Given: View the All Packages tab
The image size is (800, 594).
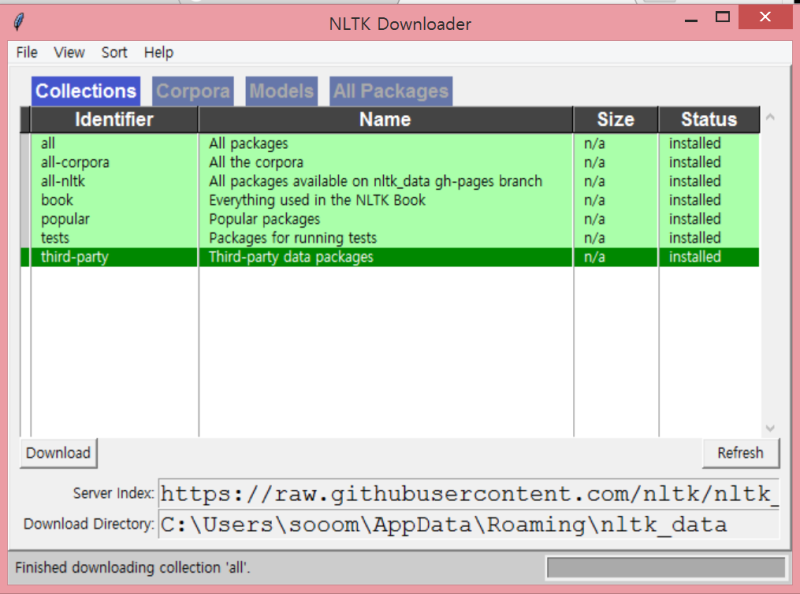Looking at the screenshot, I should click(390, 91).
